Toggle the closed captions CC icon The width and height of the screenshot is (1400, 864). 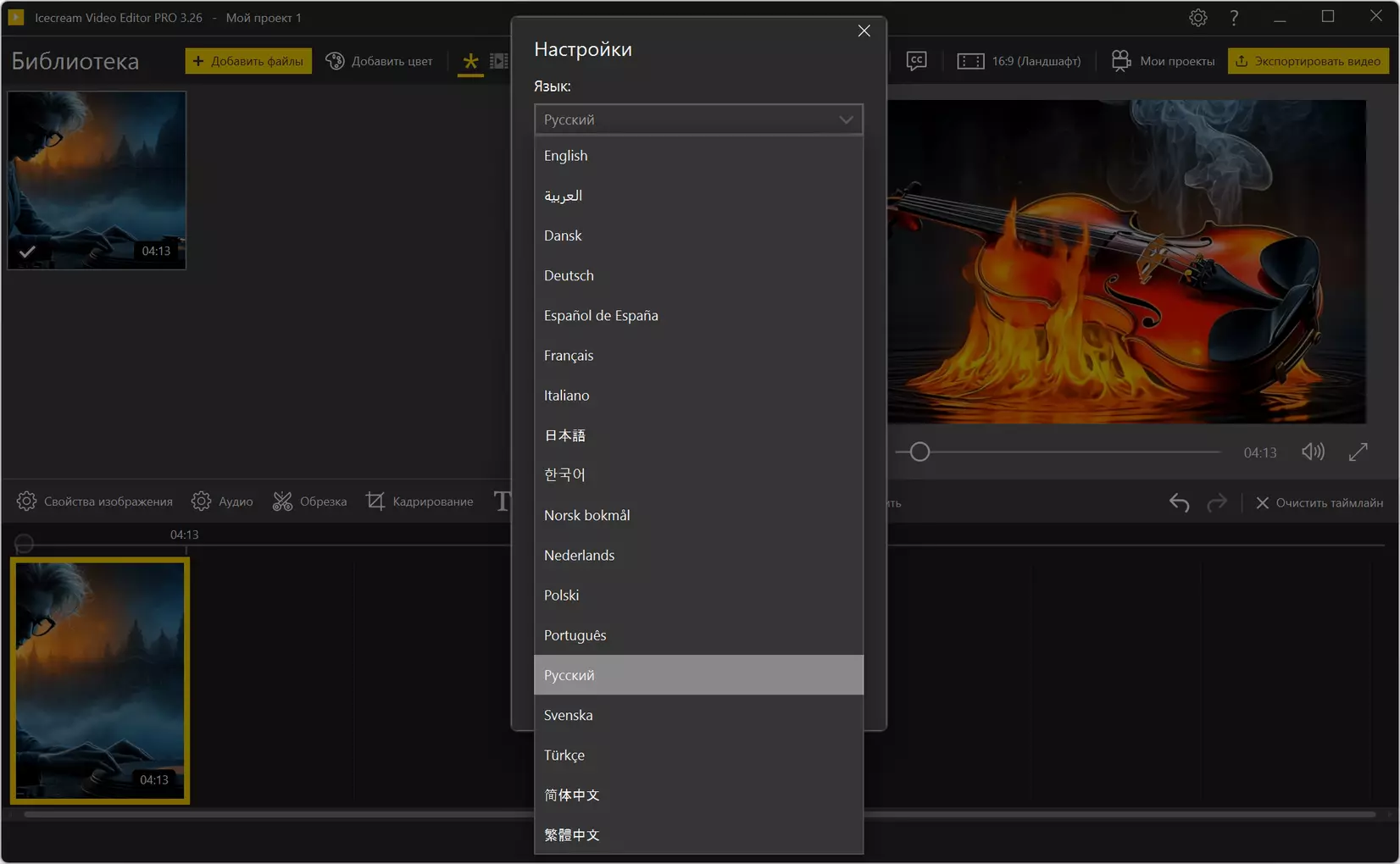point(916,61)
